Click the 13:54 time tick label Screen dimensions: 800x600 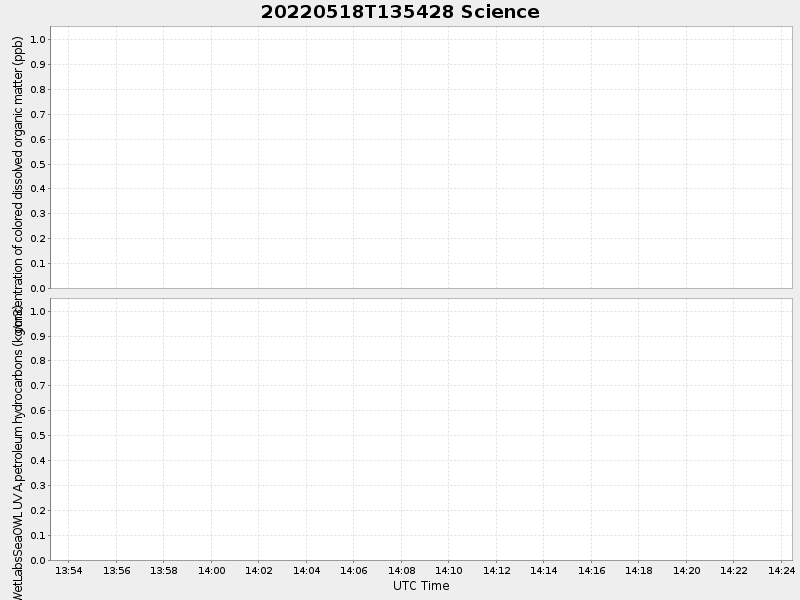click(x=68, y=570)
